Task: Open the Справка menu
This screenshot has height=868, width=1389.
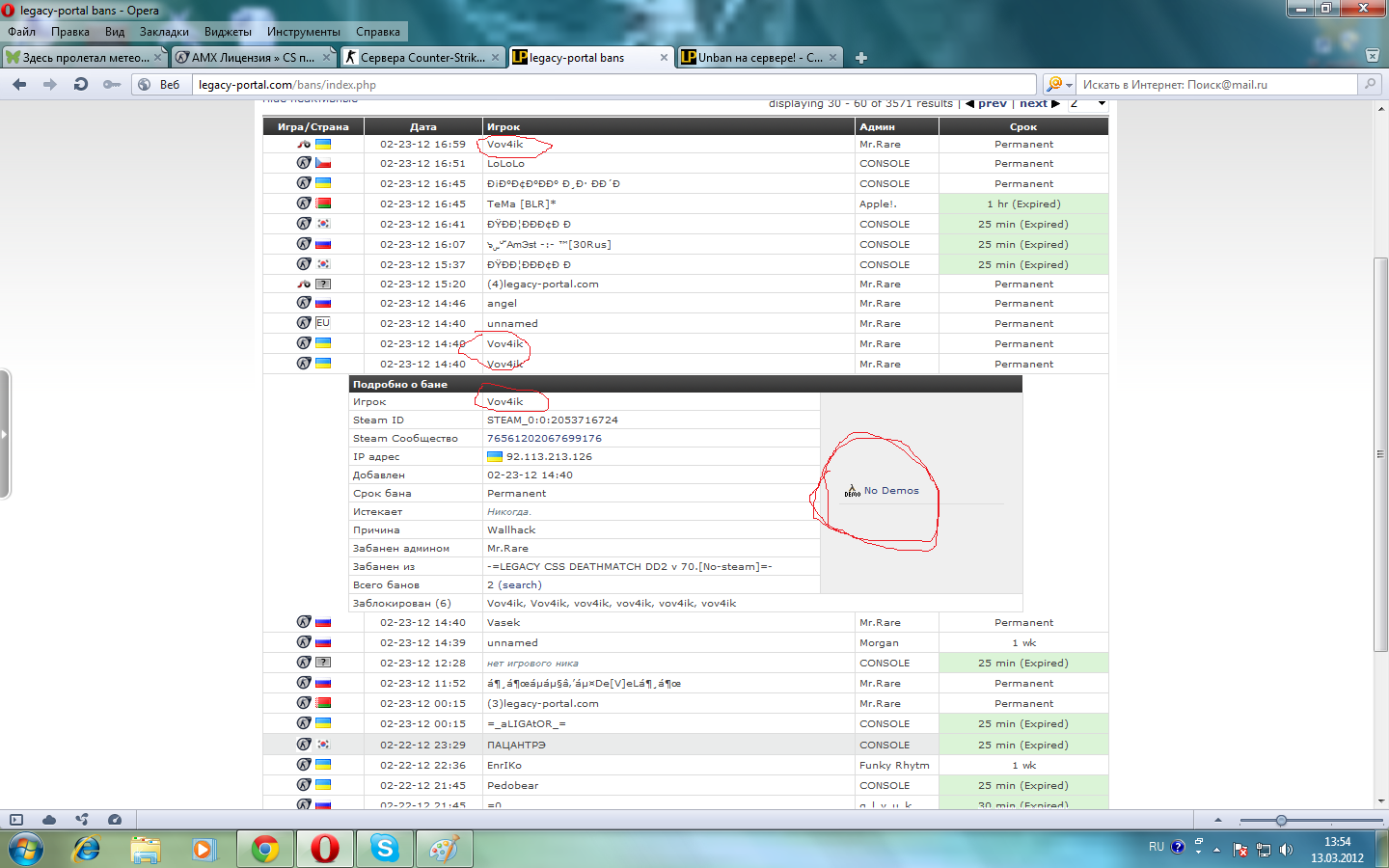Action: tap(378, 32)
